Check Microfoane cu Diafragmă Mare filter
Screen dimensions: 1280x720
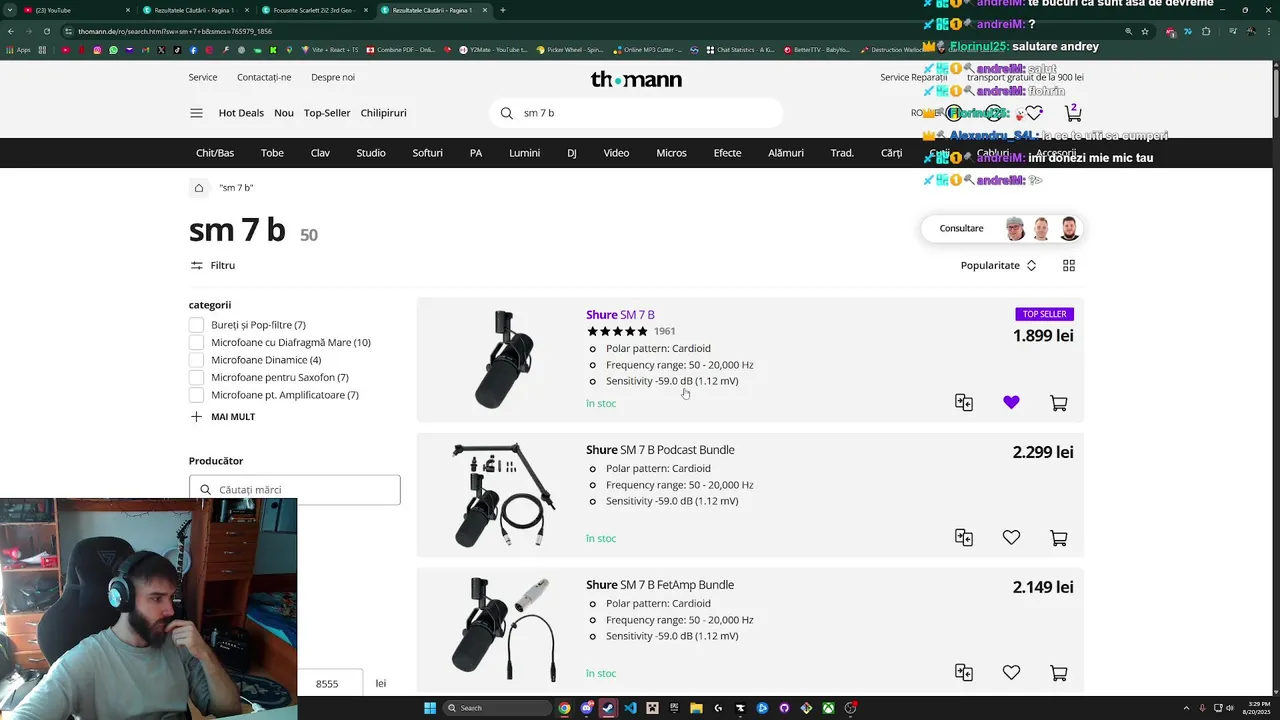196,342
